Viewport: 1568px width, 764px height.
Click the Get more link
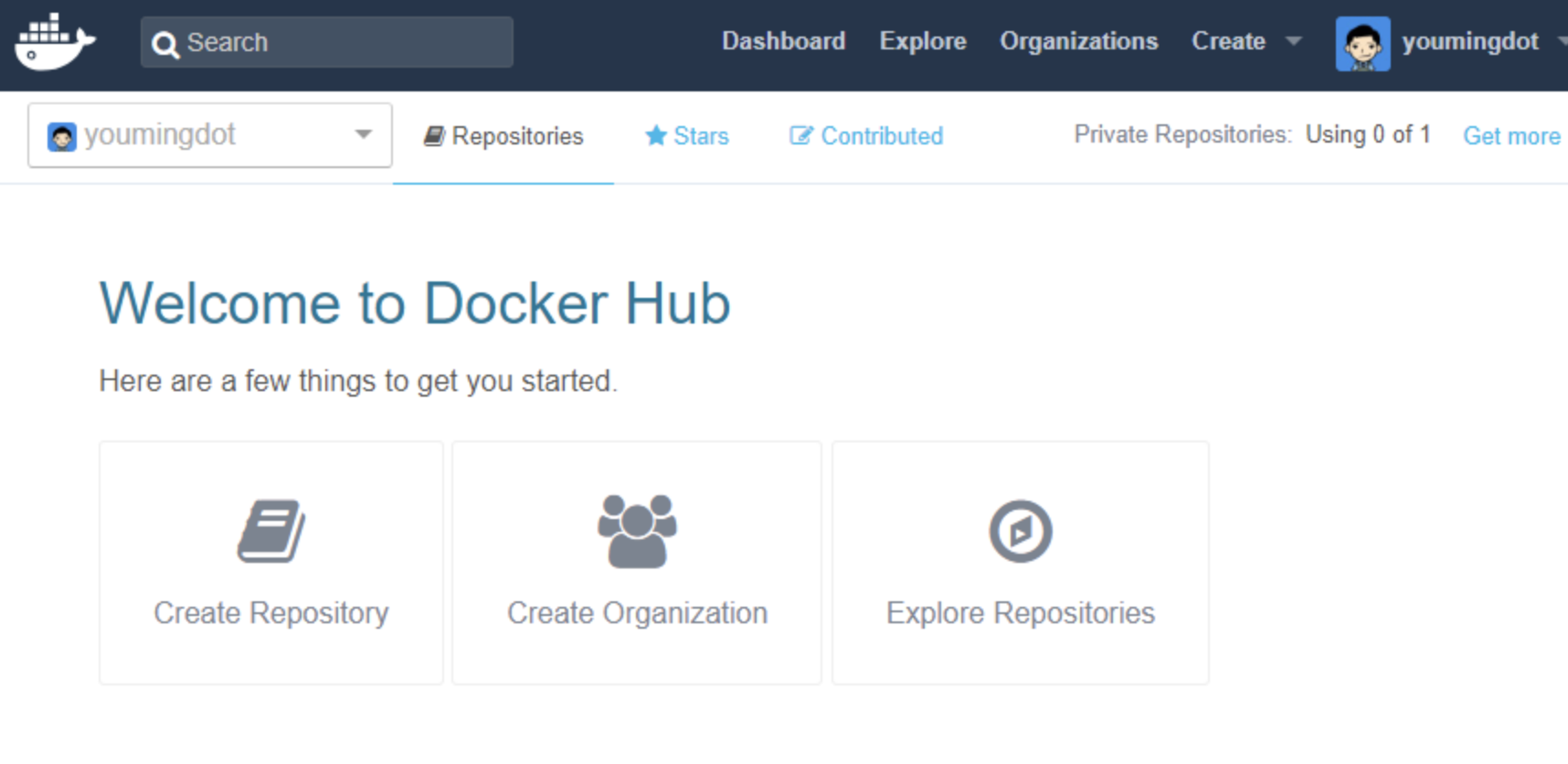(1511, 136)
